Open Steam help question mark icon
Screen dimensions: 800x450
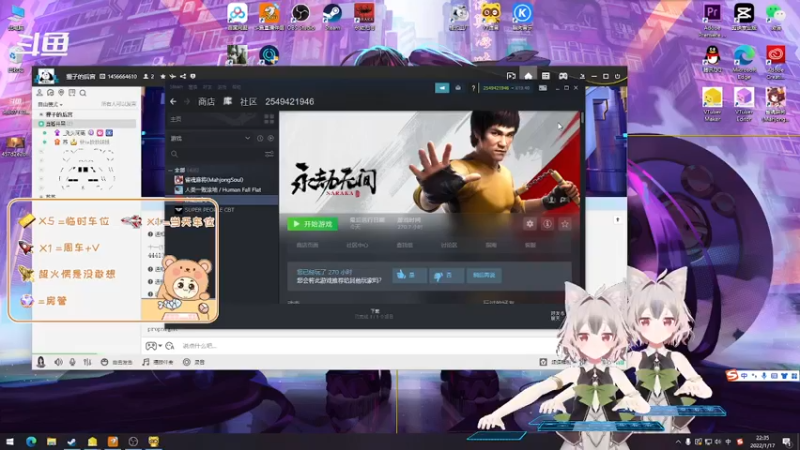pos(473,88)
